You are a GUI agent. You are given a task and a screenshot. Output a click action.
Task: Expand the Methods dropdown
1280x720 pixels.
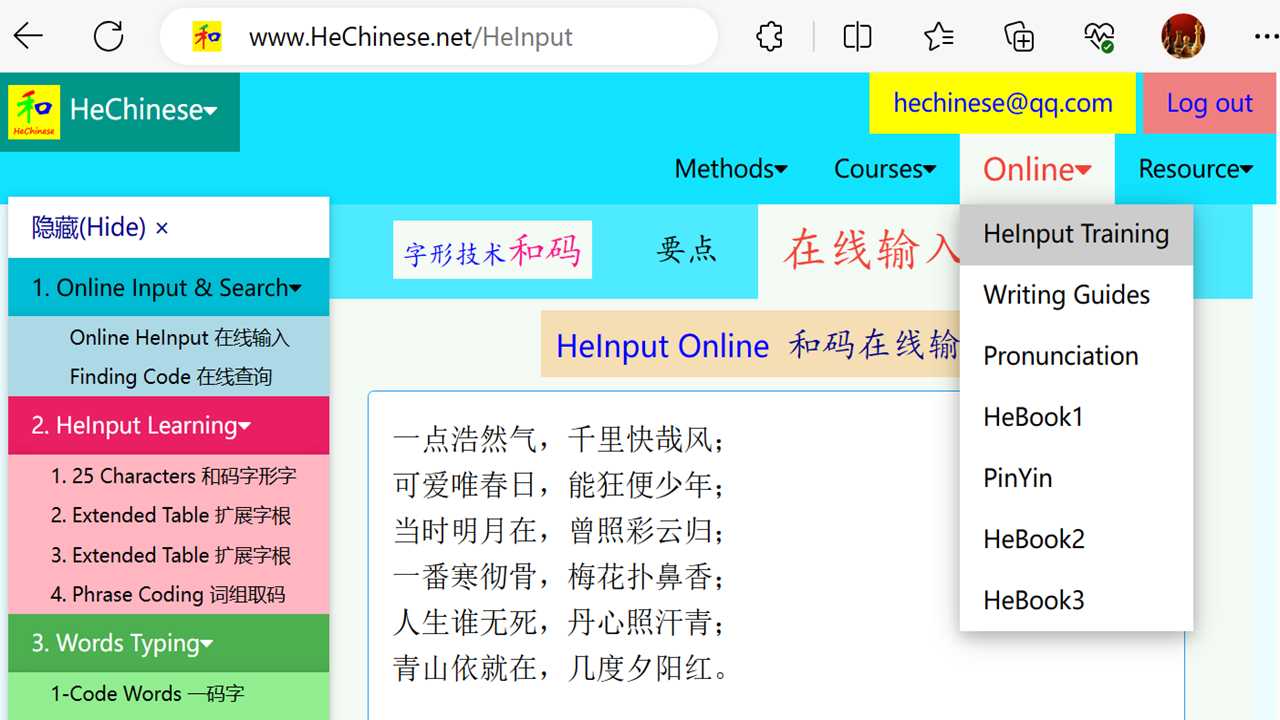(731, 168)
